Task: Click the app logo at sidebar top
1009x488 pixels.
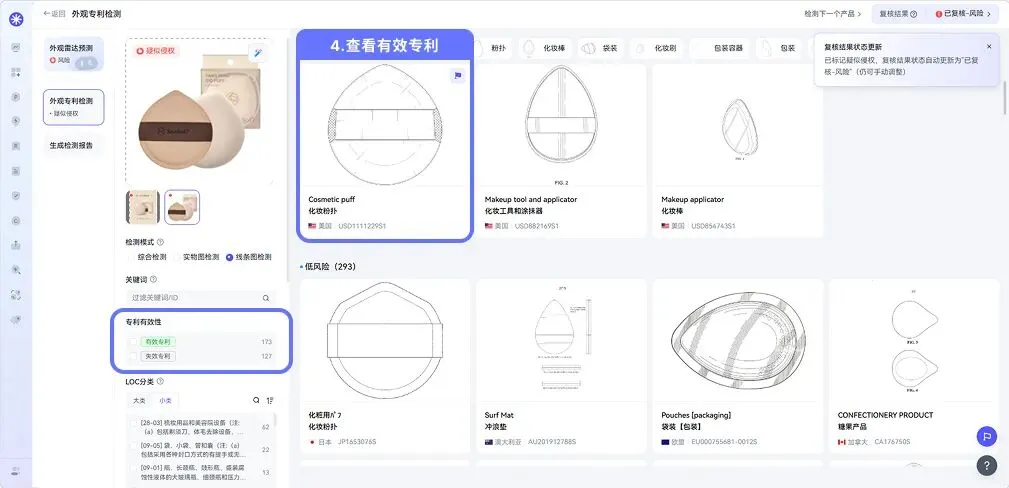Action: [16, 19]
